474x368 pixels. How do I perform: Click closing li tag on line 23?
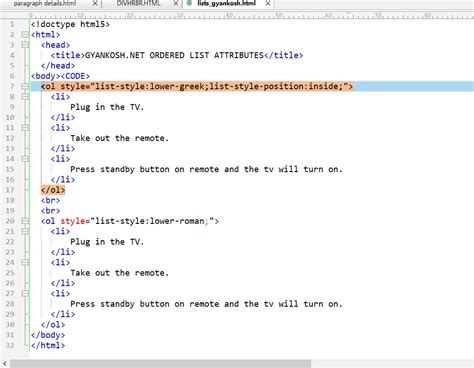tap(63, 252)
